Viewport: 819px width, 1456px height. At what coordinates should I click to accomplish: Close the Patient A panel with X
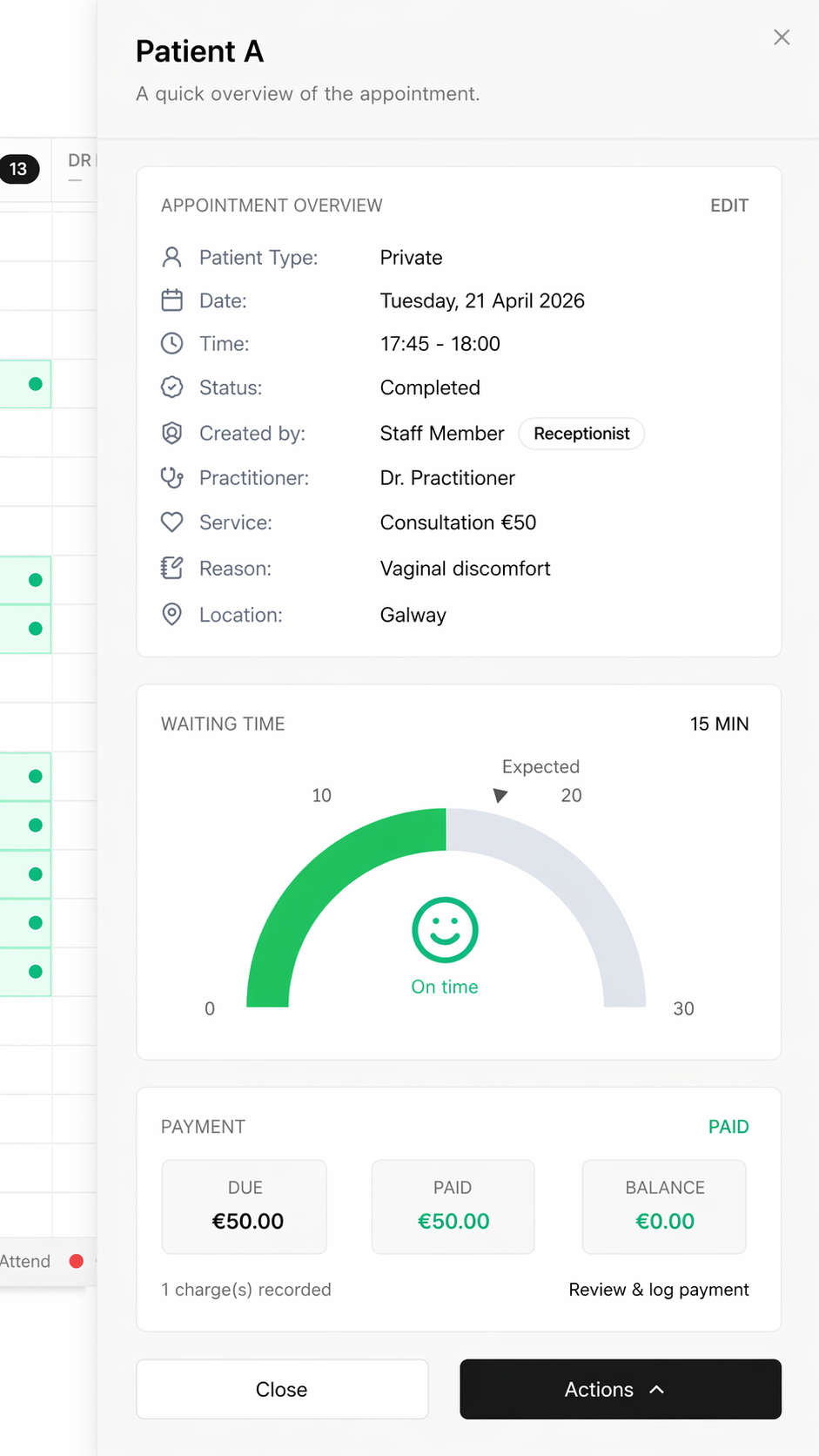point(782,37)
